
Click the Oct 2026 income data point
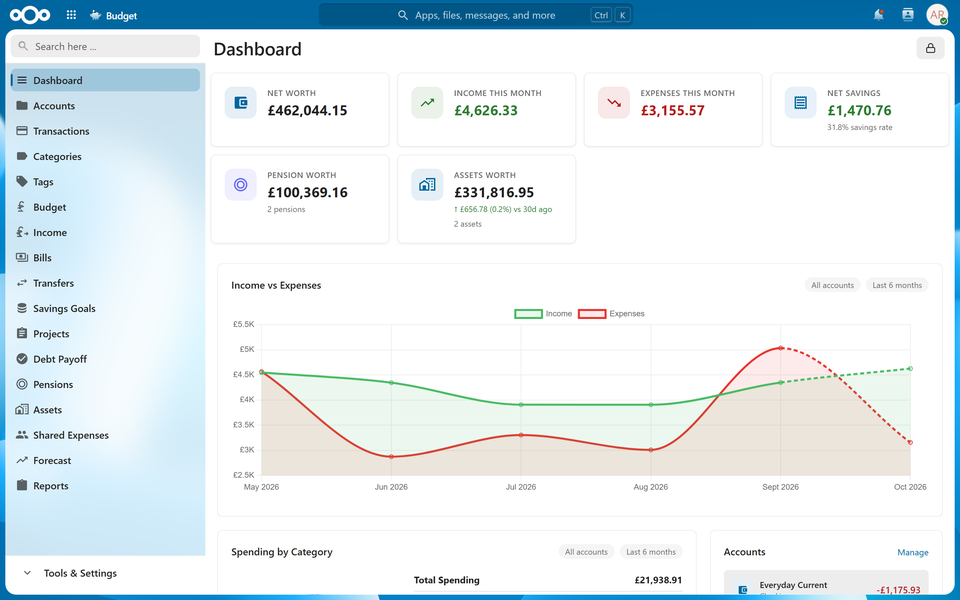(910, 369)
